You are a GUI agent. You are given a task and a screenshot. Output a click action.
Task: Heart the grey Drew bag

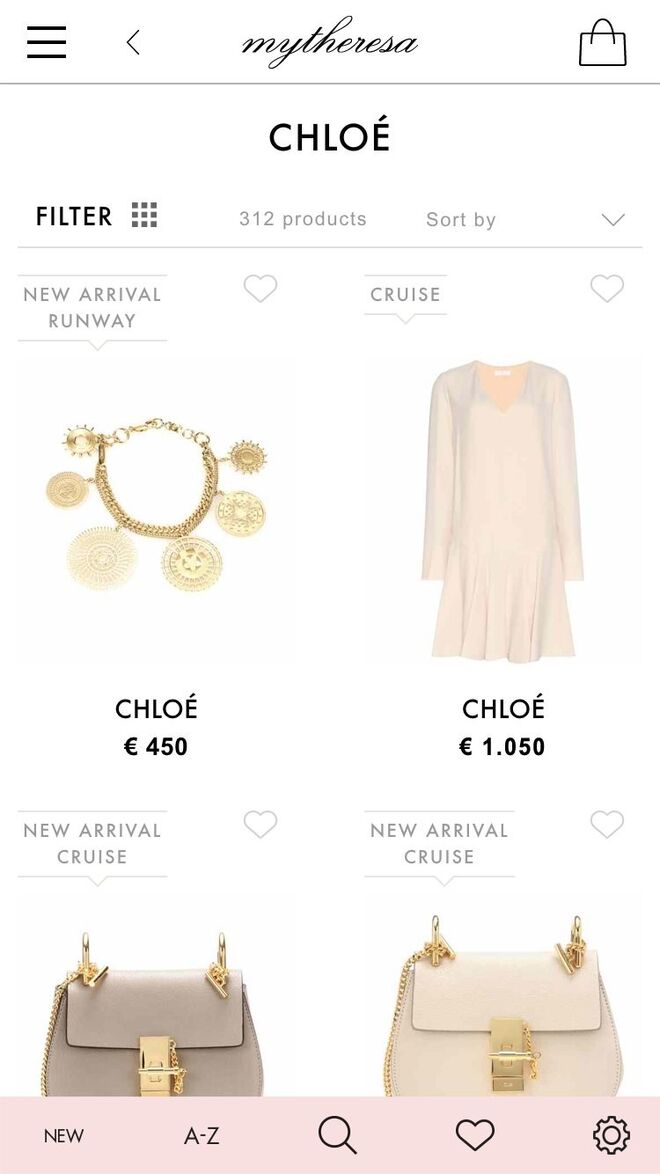point(260,825)
